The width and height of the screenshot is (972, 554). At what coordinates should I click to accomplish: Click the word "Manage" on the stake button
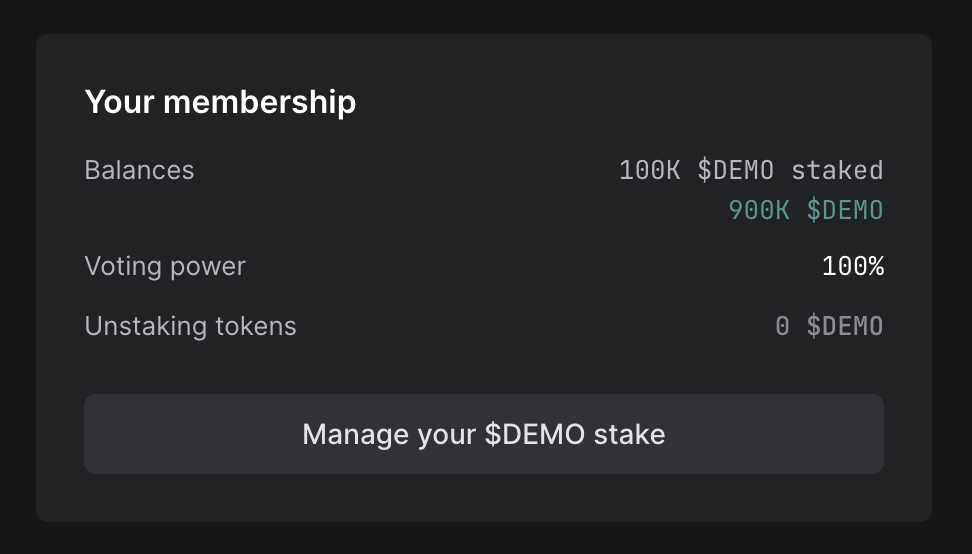(x=342, y=434)
